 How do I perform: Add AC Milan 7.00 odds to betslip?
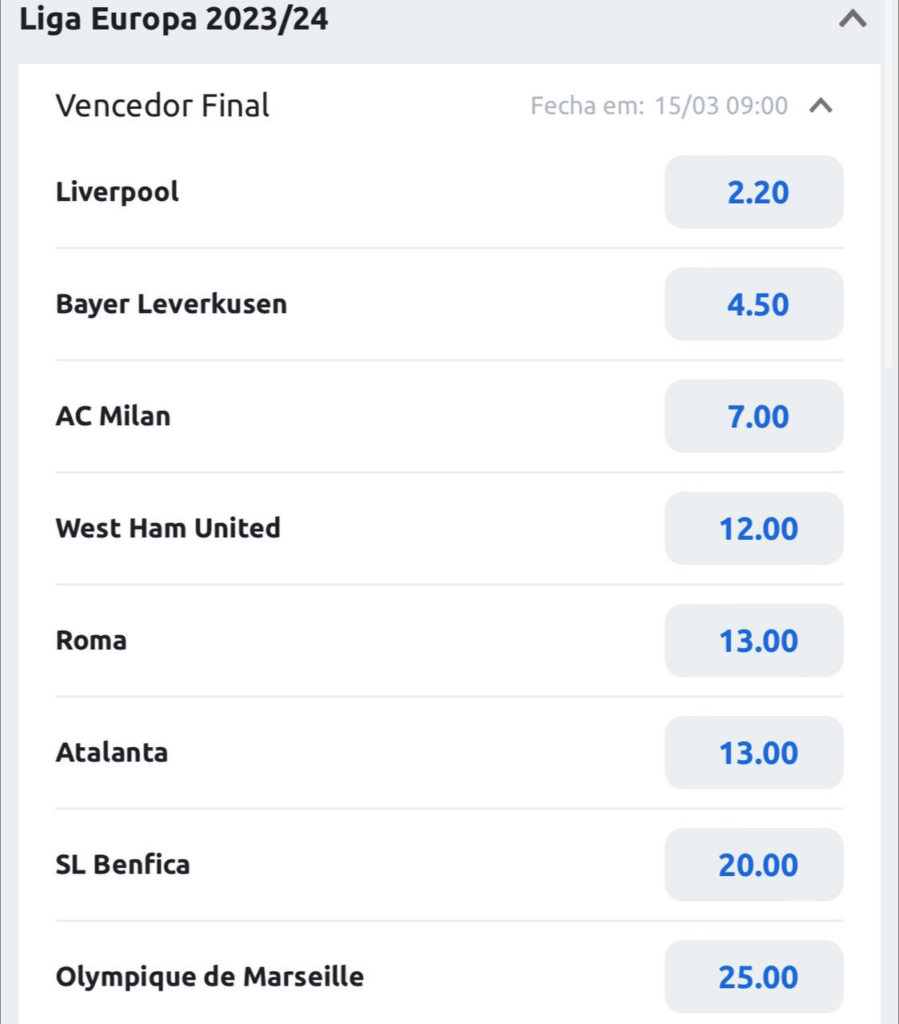click(754, 416)
